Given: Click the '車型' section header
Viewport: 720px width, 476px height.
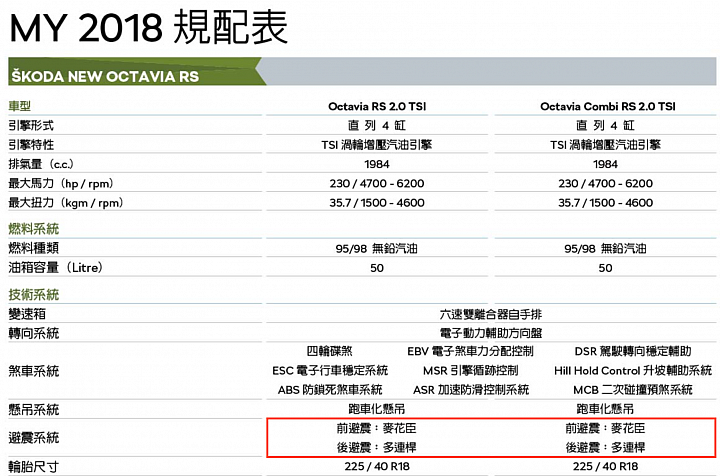Looking at the screenshot, I should point(19,106).
